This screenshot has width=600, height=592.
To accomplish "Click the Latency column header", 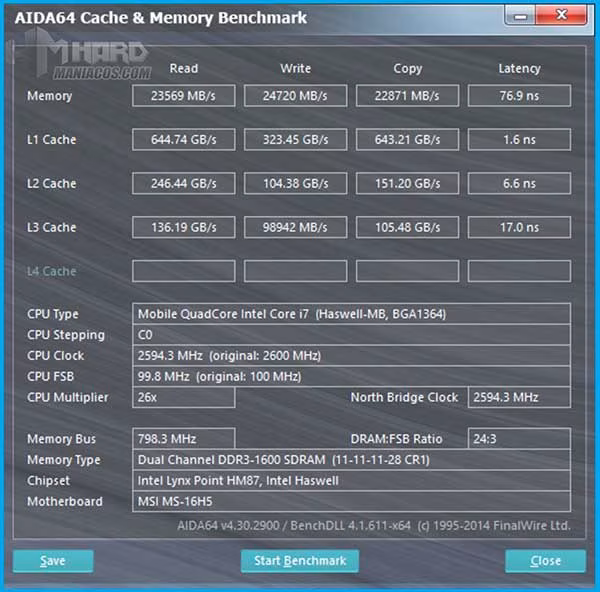I will click(519, 69).
